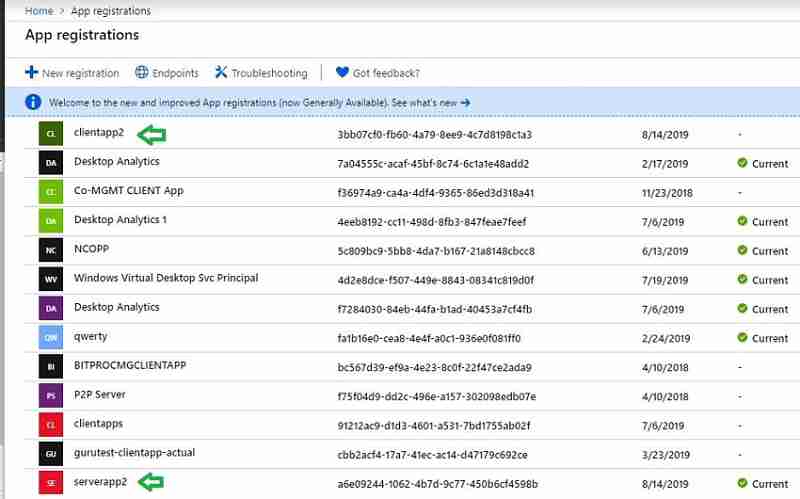Click the gurutest-clientapp-actual tile icon
Viewport: 800px width, 499px height.
pyautogui.click(x=51, y=454)
